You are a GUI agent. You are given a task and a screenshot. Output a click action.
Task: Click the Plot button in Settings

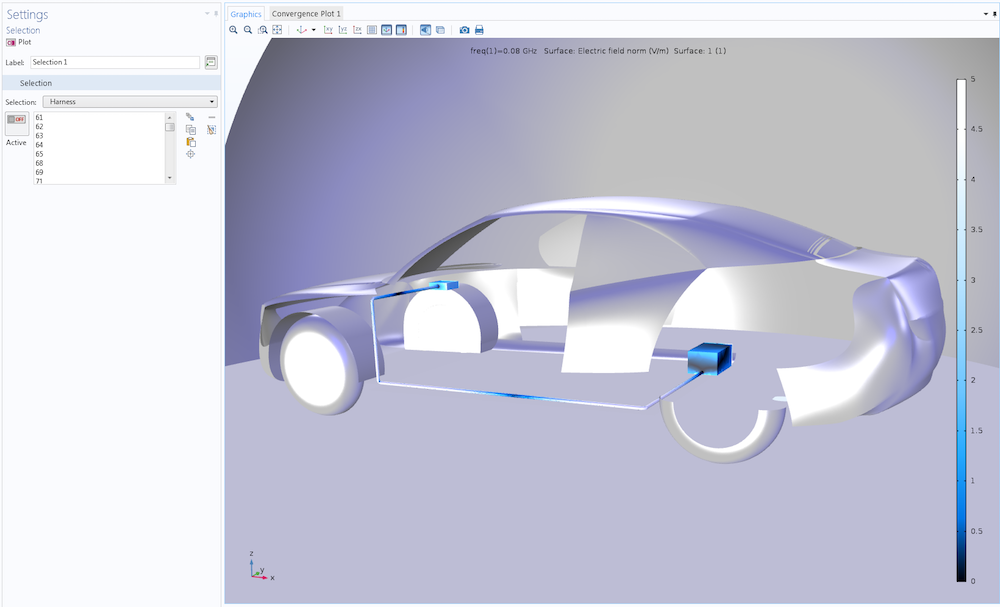pos(19,42)
